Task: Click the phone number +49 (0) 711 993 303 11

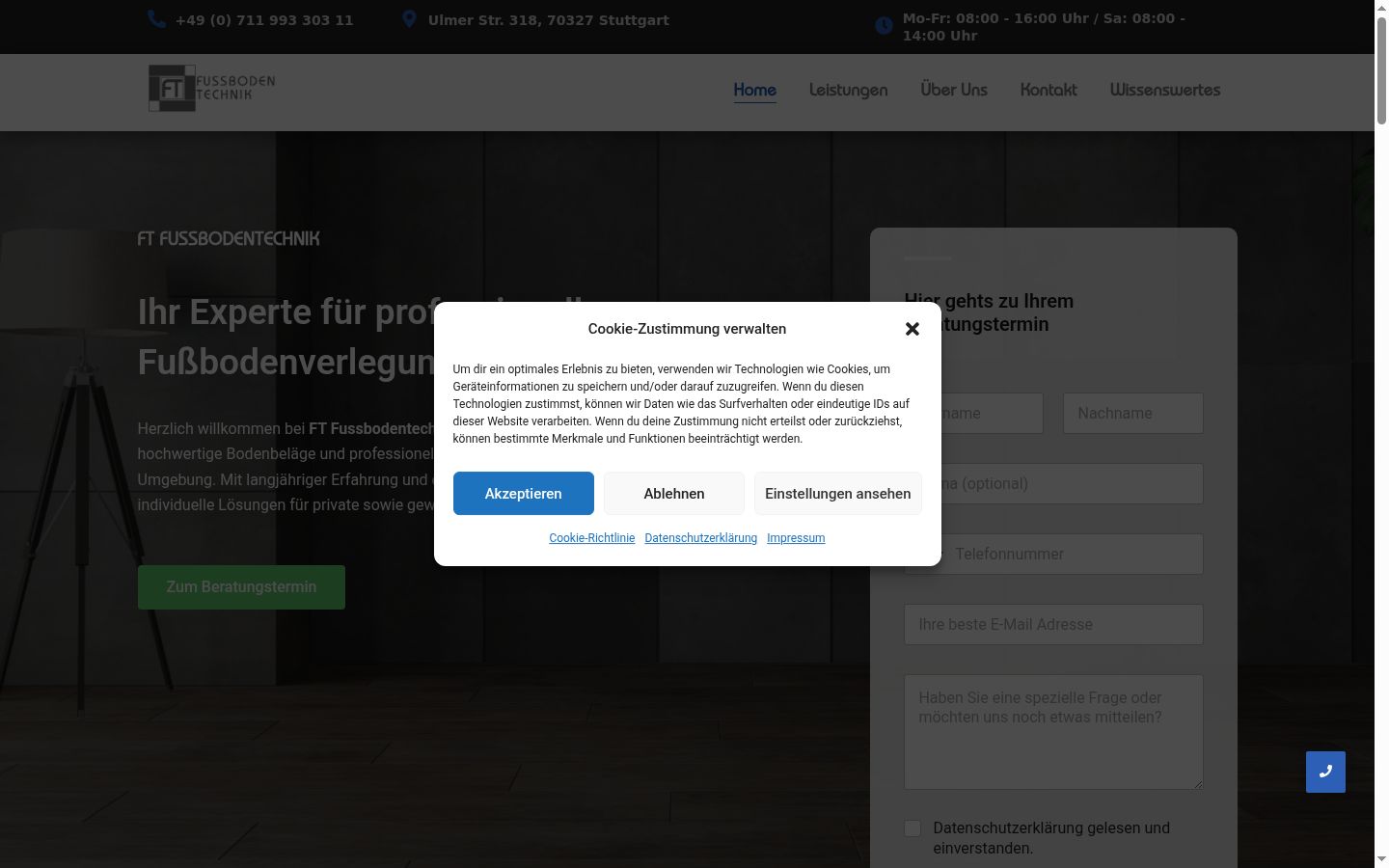Action: point(264,20)
